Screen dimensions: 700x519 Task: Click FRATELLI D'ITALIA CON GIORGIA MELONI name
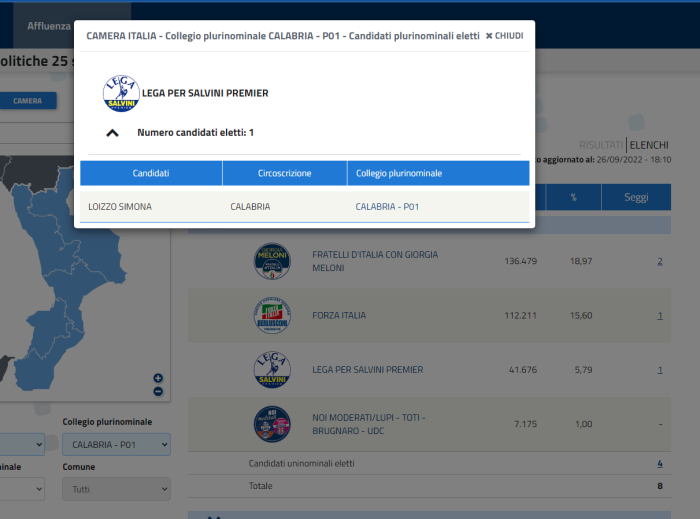pyautogui.click(x=375, y=261)
